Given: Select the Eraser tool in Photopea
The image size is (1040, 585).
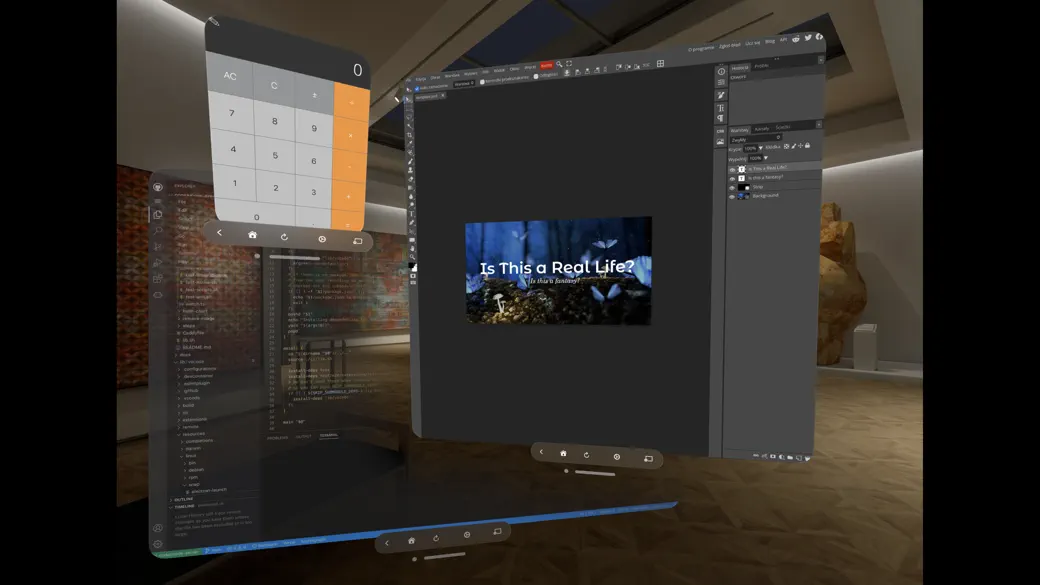Looking at the screenshot, I should click(x=411, y=179).
